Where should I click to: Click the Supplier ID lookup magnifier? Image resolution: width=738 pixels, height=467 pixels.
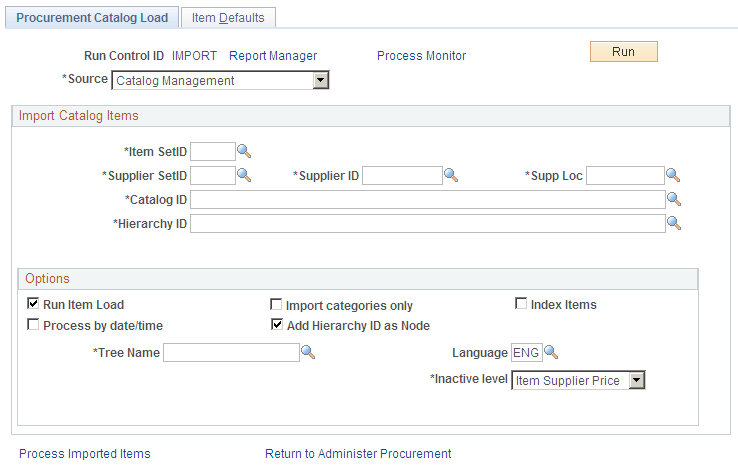pyautogui.click(x=451, y=175)
